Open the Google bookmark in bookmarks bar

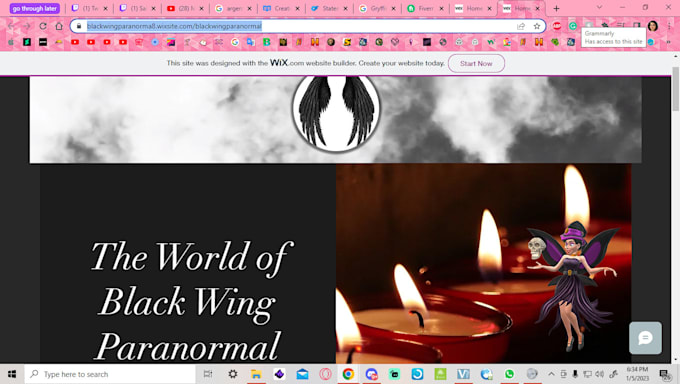tap(235, 42)
